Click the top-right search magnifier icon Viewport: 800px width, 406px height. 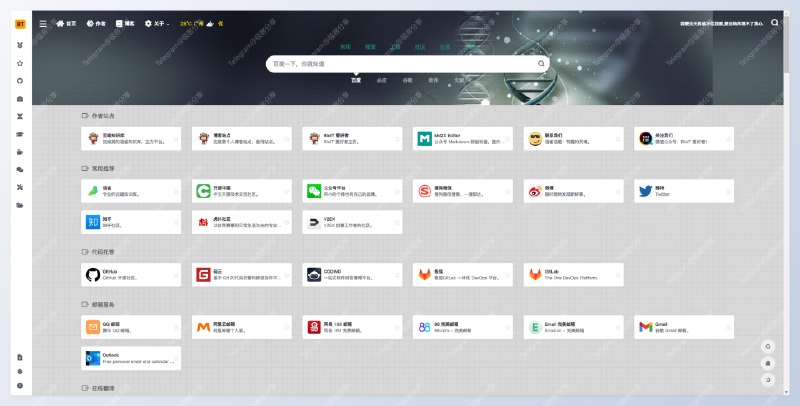(x=774, y=22)
